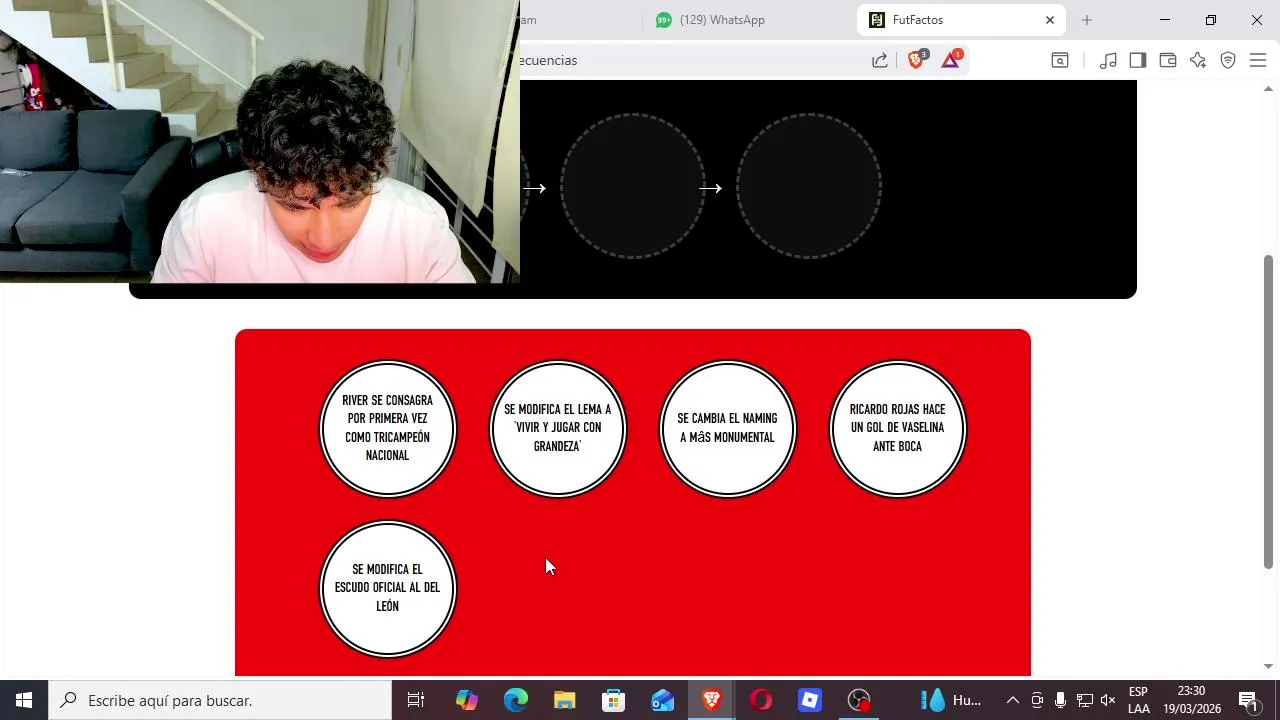Select 'Ricardo Rojas hace un gol de vaselina' circle
The width and height of the screenshot is (1280, 720).
click(x=898, y=428)
